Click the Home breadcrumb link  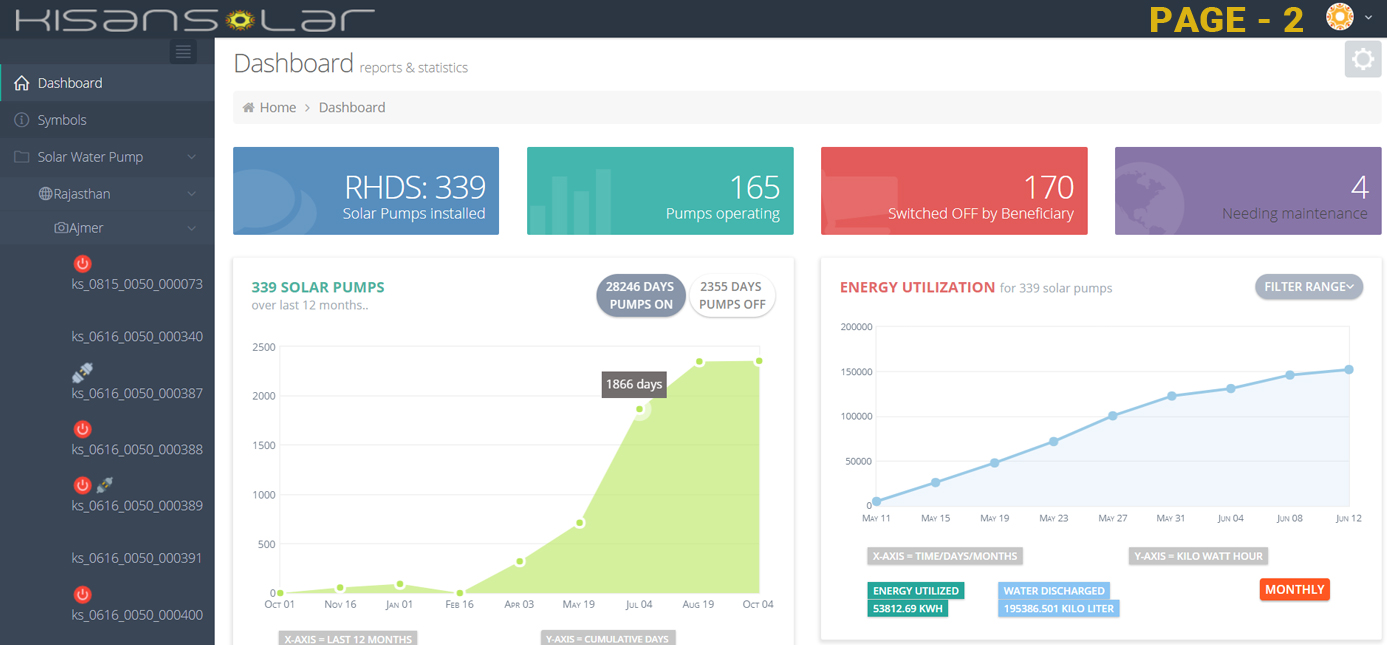(x=277, y=108)
